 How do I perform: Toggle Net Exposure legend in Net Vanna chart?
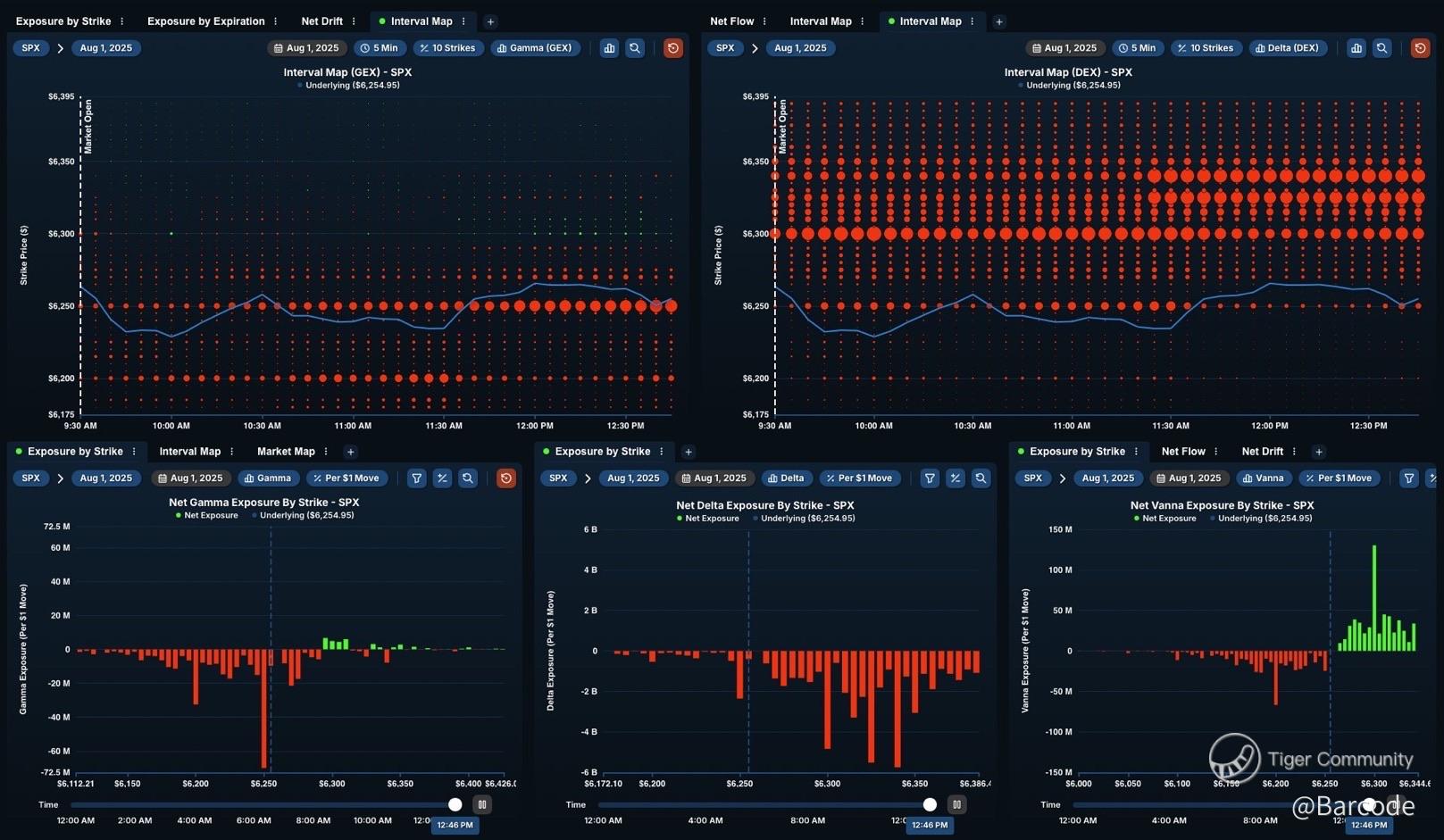(x=1164, y=519)
